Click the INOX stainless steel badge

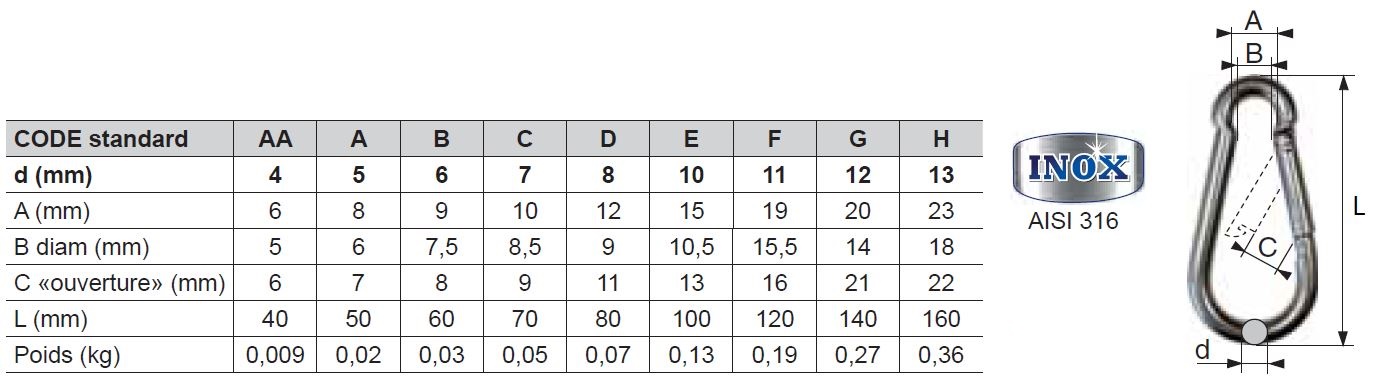pos(1072,167)
